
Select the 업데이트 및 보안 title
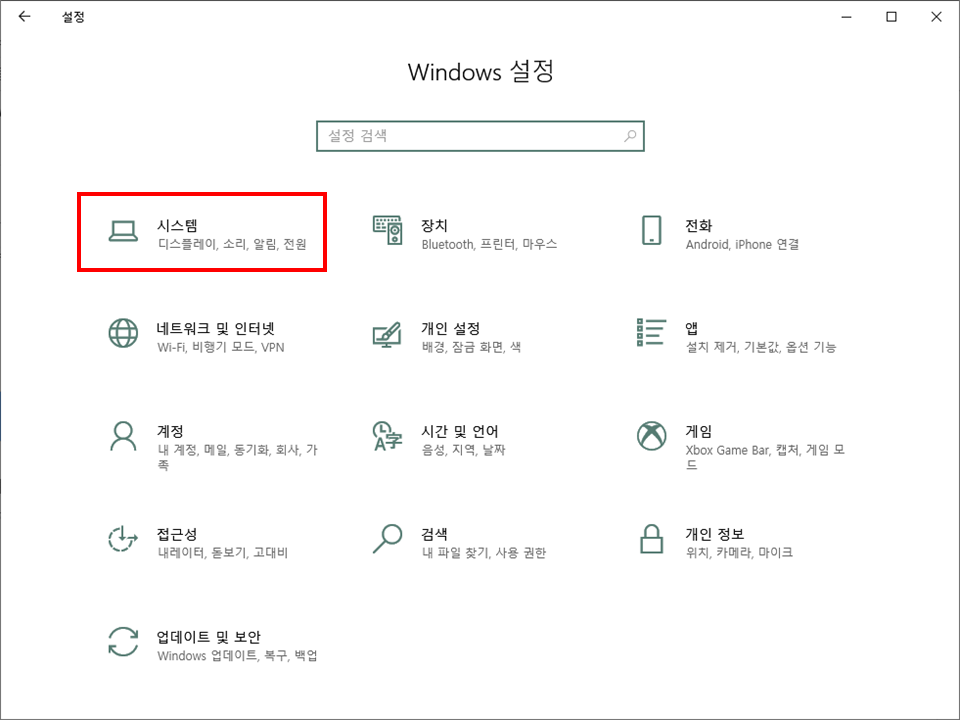pos(209,637)
